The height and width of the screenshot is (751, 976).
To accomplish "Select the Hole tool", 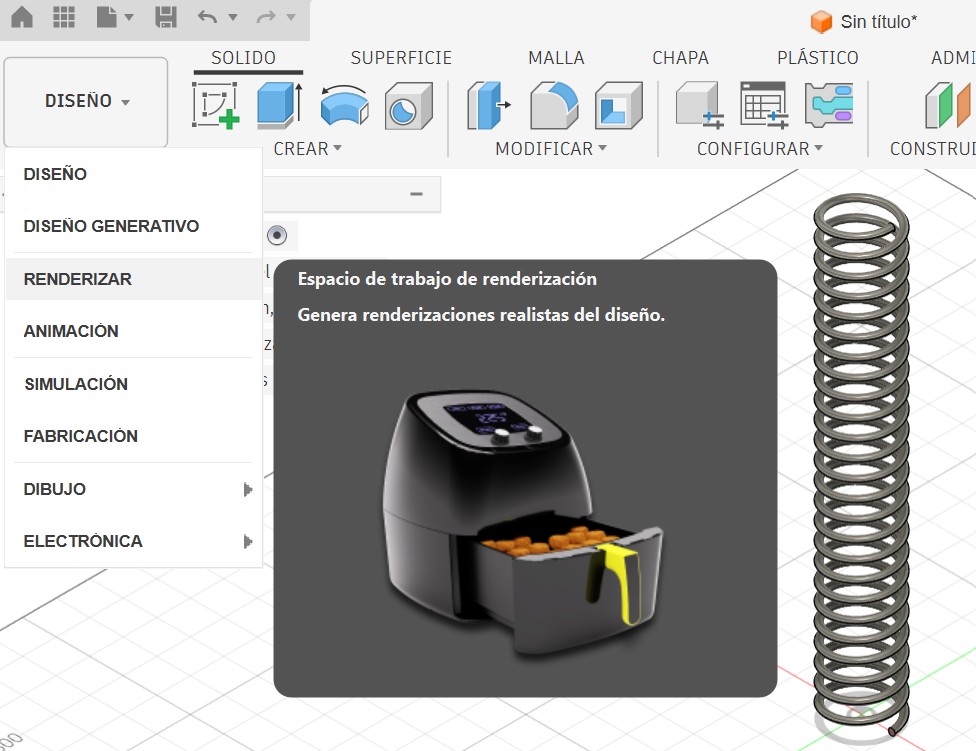I will (x=408, y=105).
